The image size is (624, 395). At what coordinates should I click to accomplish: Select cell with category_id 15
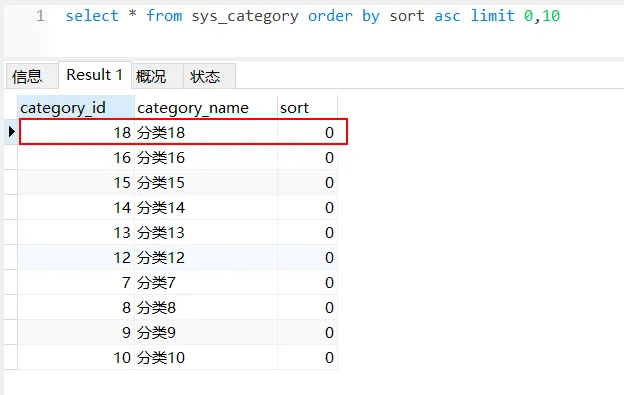(76, 183)
